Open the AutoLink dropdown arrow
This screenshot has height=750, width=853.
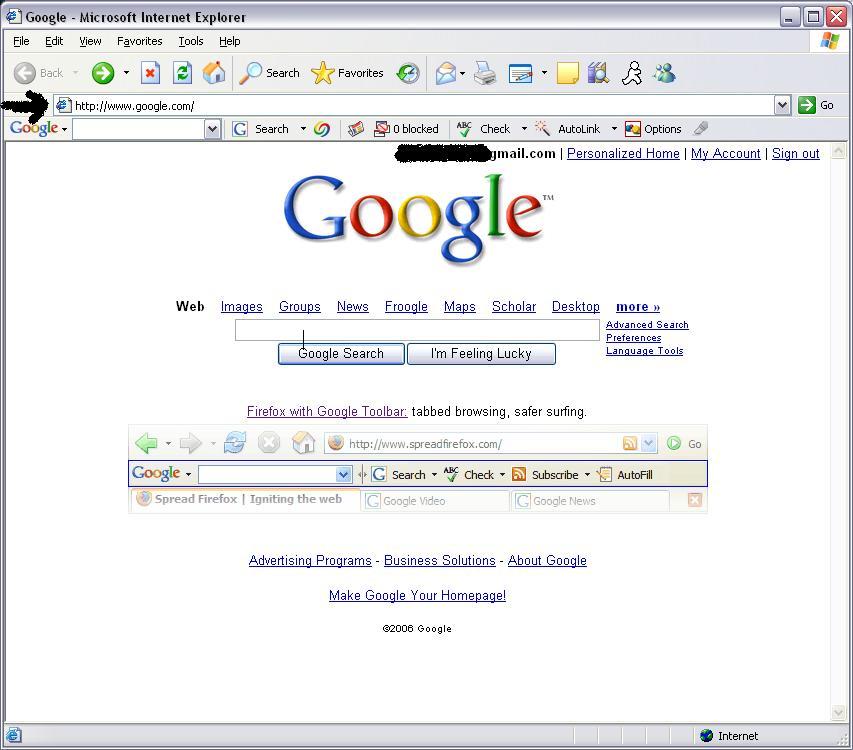(x=614, y=129)
